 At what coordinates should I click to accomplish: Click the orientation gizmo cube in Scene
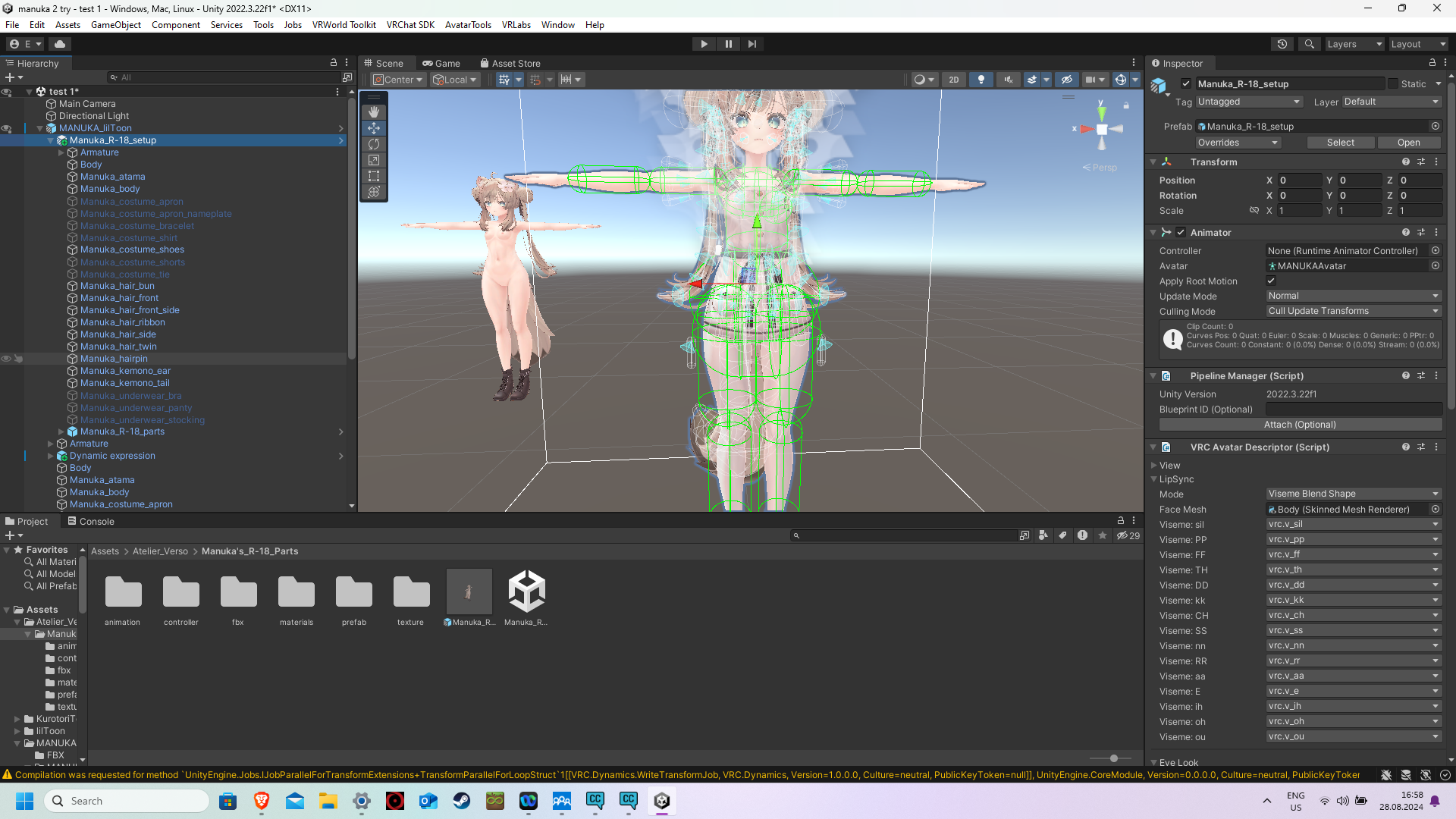[x=1102, y=130]
